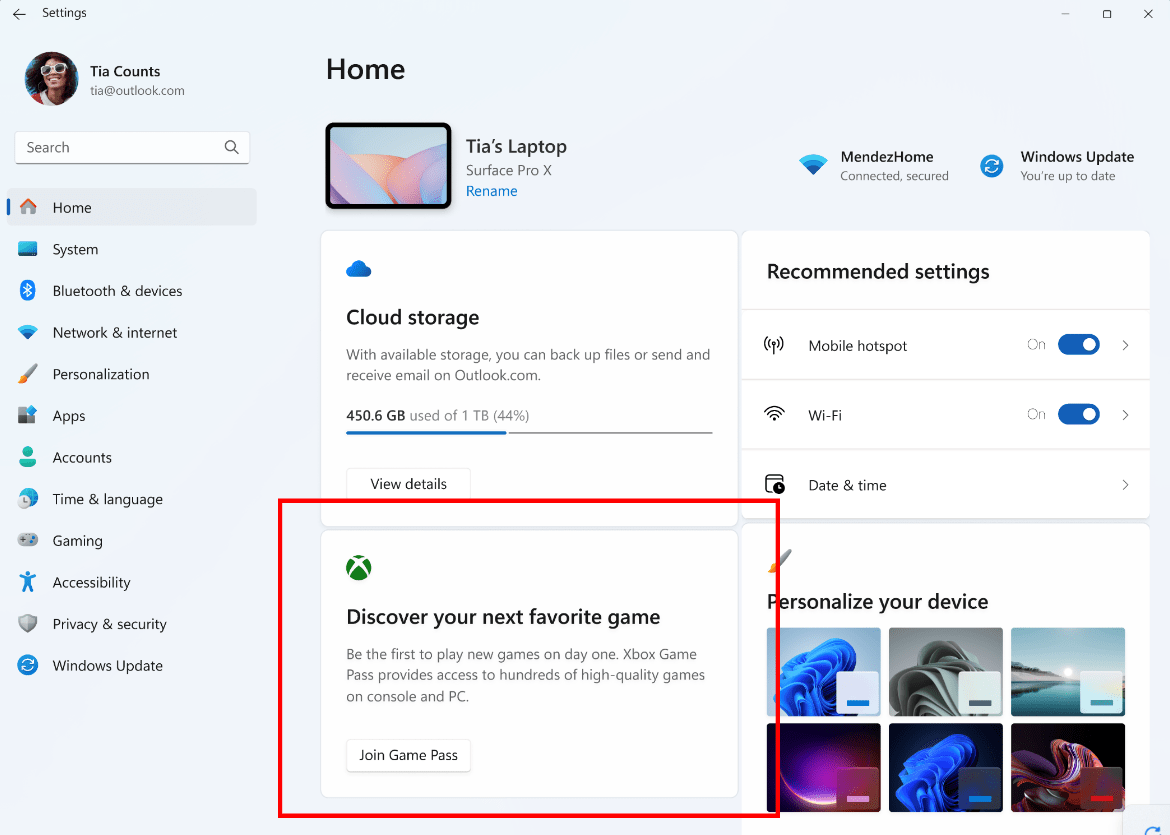
Task: Go to Privacy & security
Action: click(x=132, y=624)
